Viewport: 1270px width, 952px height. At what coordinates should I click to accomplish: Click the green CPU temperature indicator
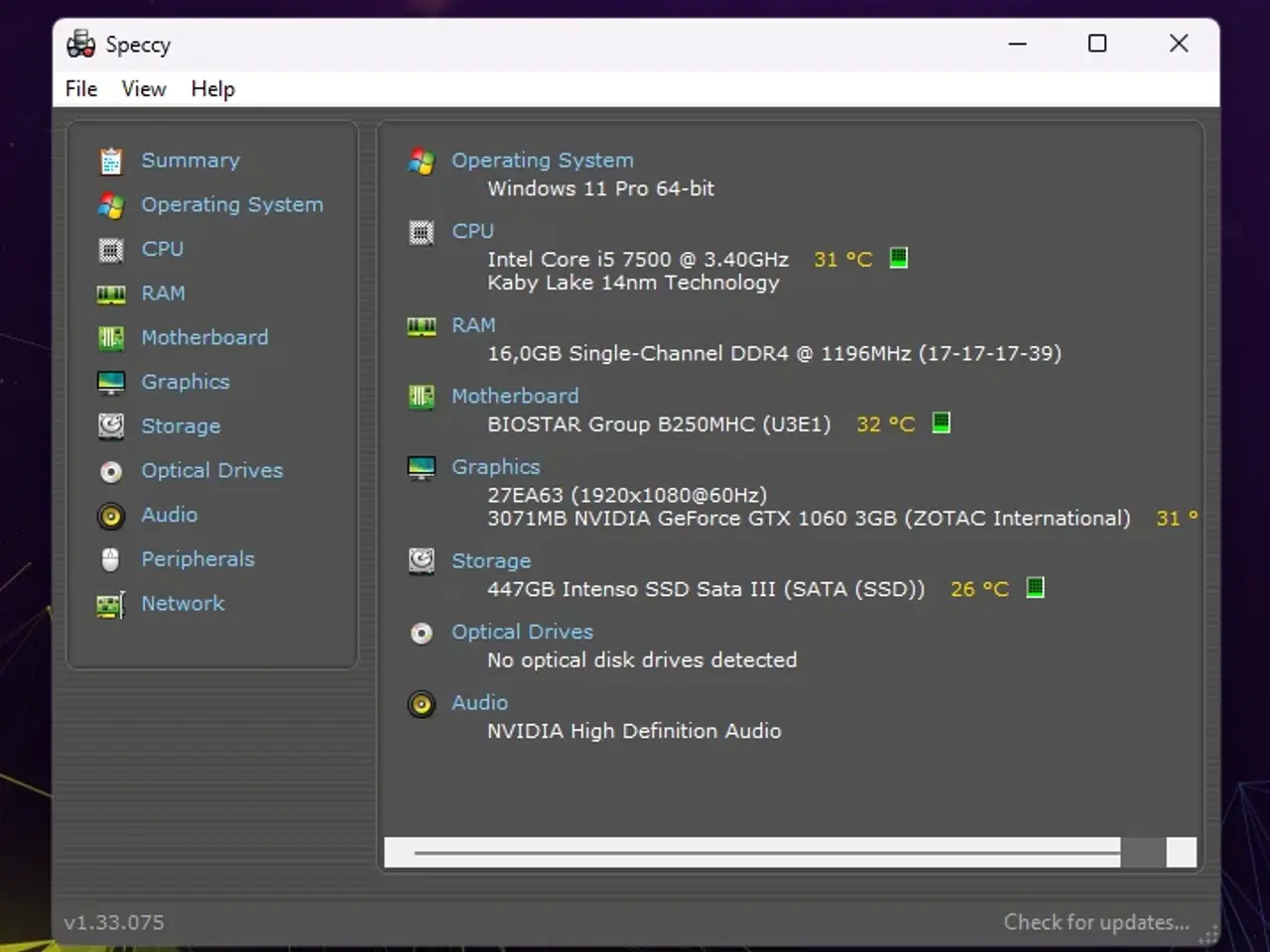pos(899,258)
